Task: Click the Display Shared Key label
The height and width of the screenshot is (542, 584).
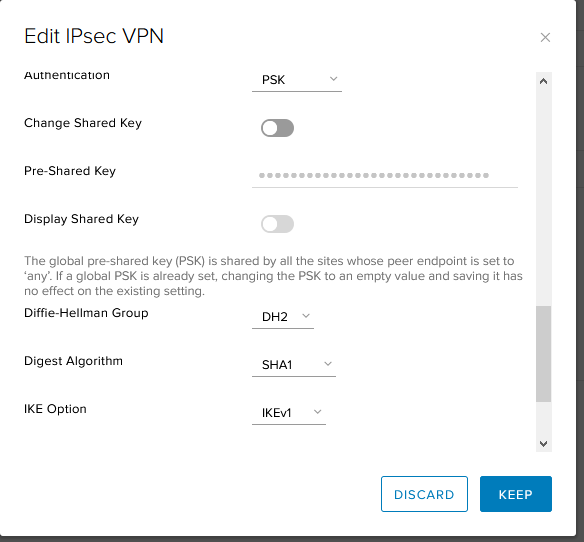Action: pos(81,219)
